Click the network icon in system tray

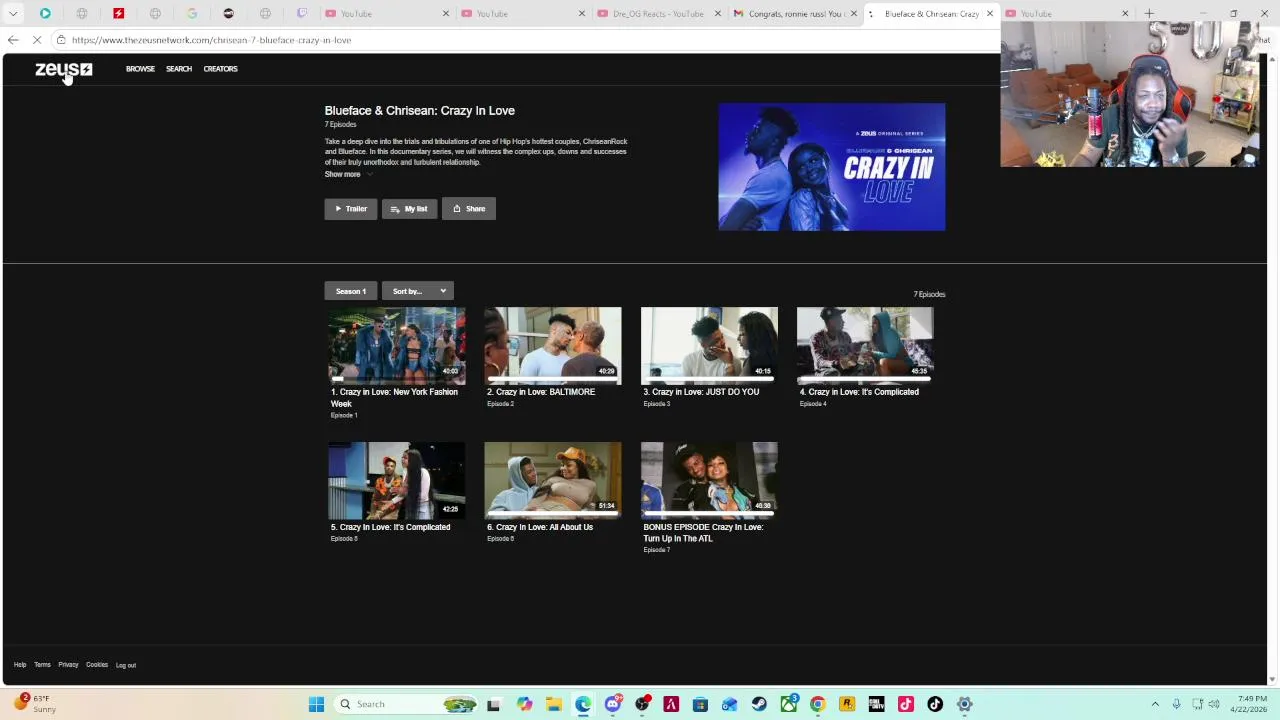click(x=1197, y=704)
